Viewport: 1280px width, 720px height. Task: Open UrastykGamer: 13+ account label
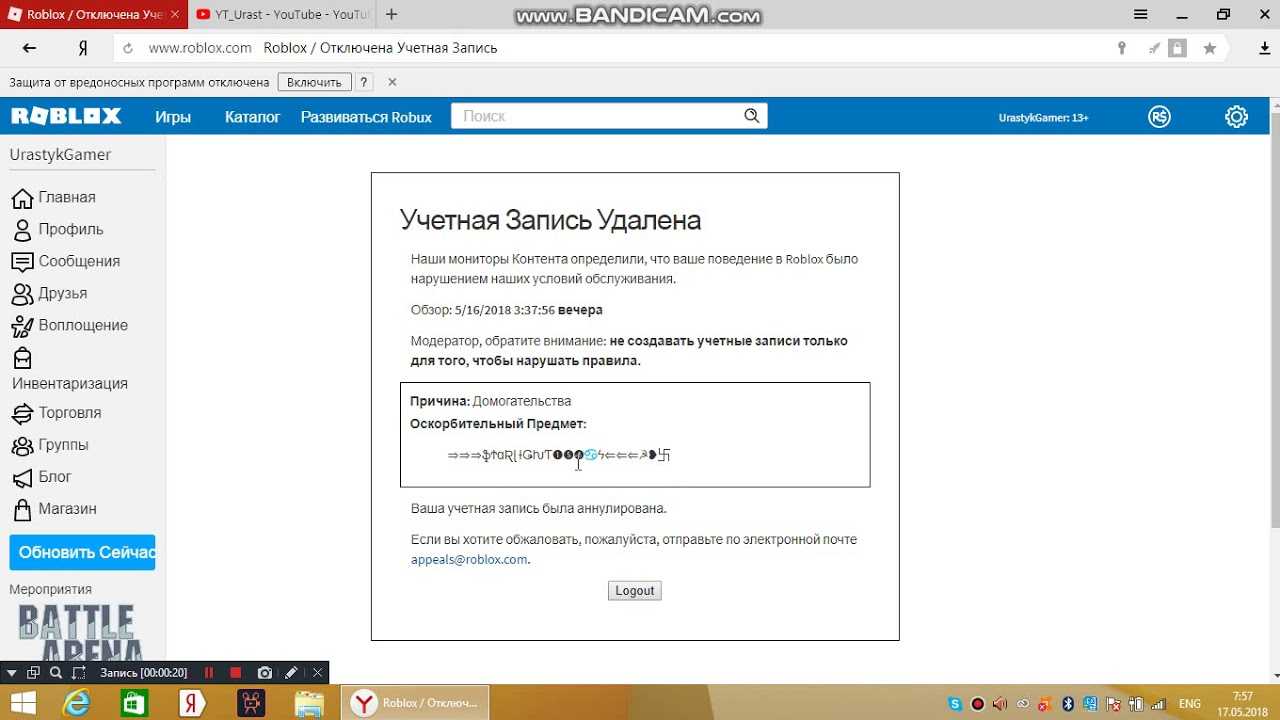pos(1043,118)
